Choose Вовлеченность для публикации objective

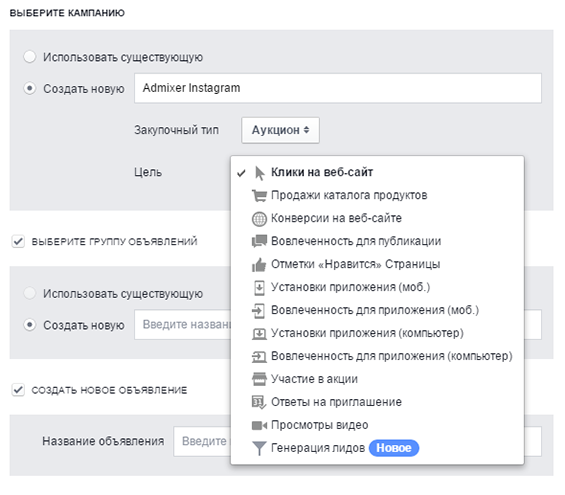point(377,241)
